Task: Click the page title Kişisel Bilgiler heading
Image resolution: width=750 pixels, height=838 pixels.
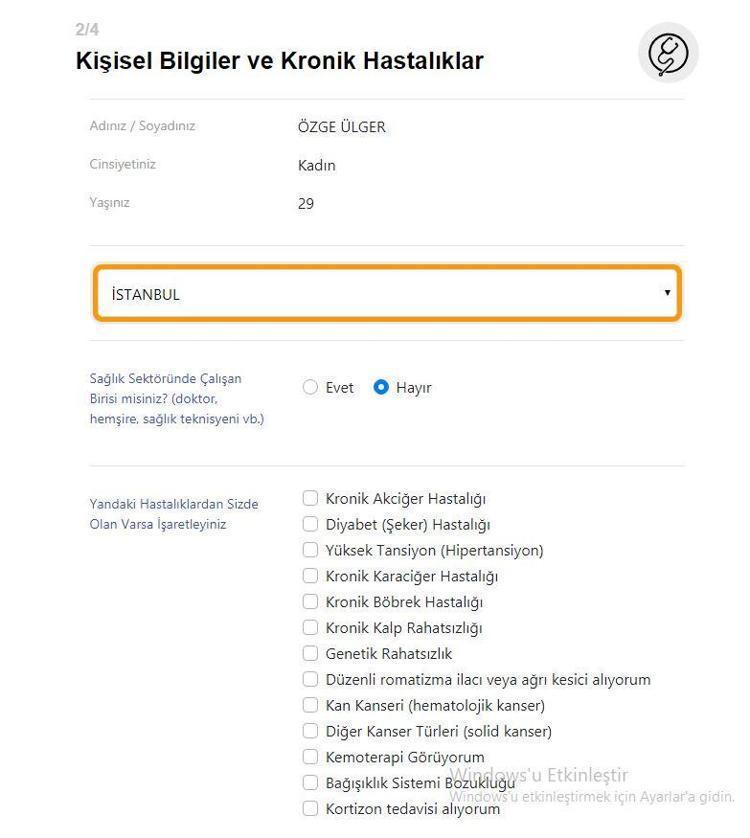Action: coord(280,60)
